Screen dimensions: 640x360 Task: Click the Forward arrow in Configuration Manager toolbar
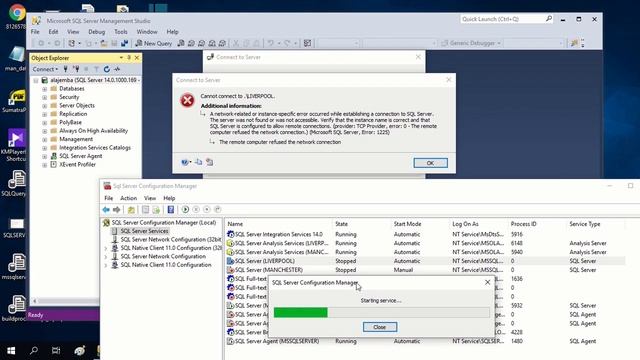[x=117, y=209]
